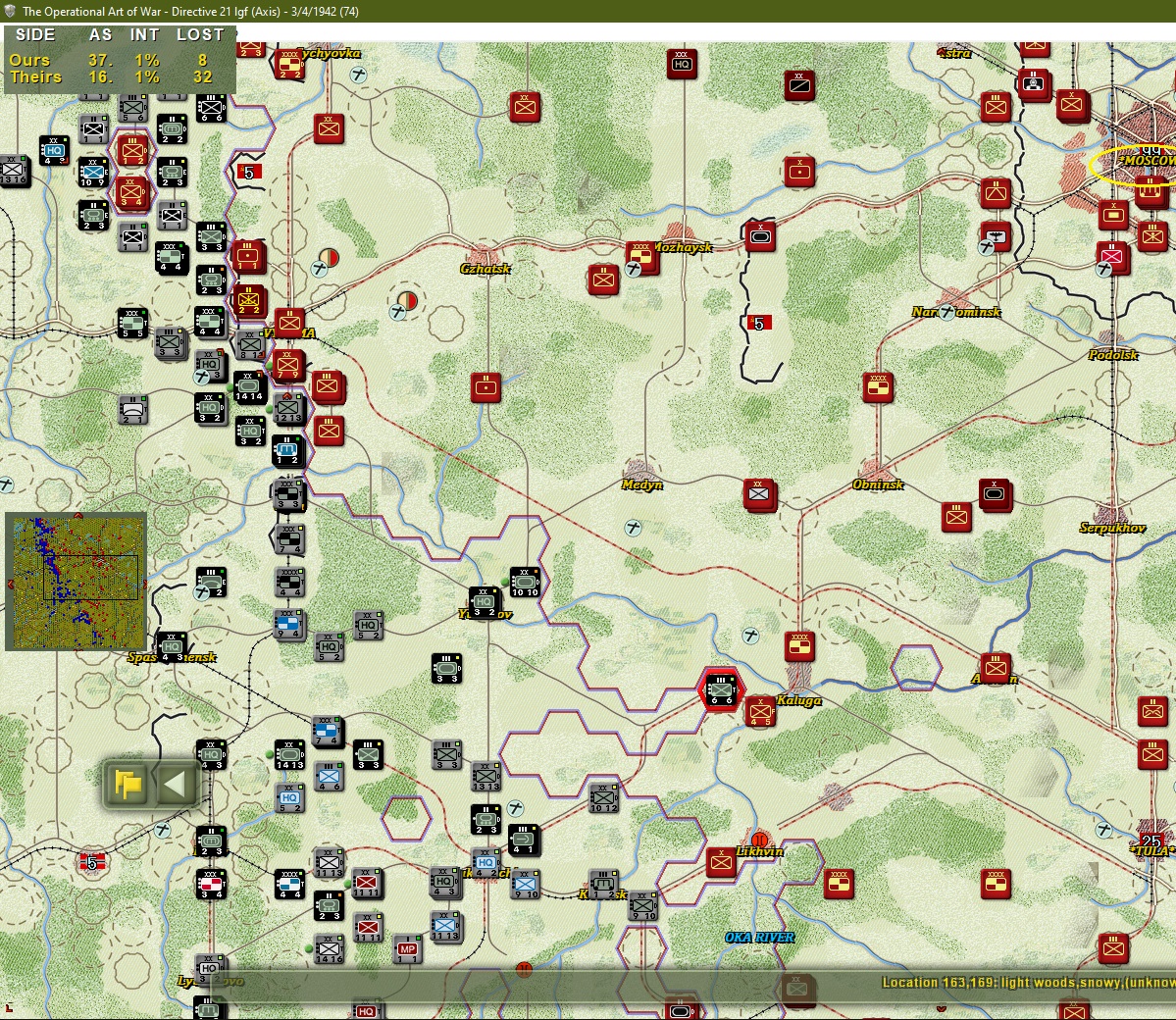Select the red-outlined 6-6 unit by Kaluga
Image resolution: width=1176 pixels, height=1020 pixels.
(721, 689)
